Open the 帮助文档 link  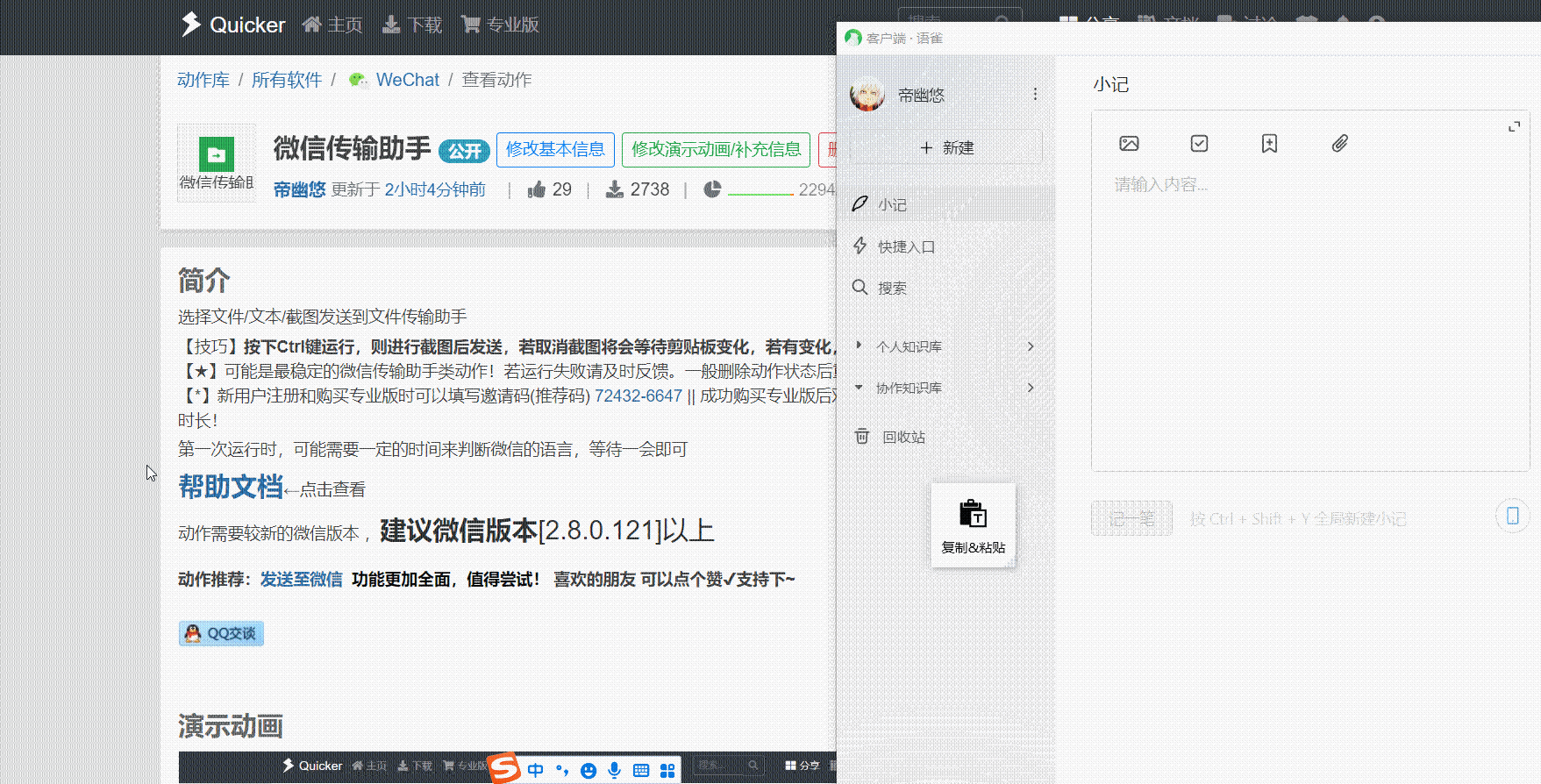(x=231, y=487)
